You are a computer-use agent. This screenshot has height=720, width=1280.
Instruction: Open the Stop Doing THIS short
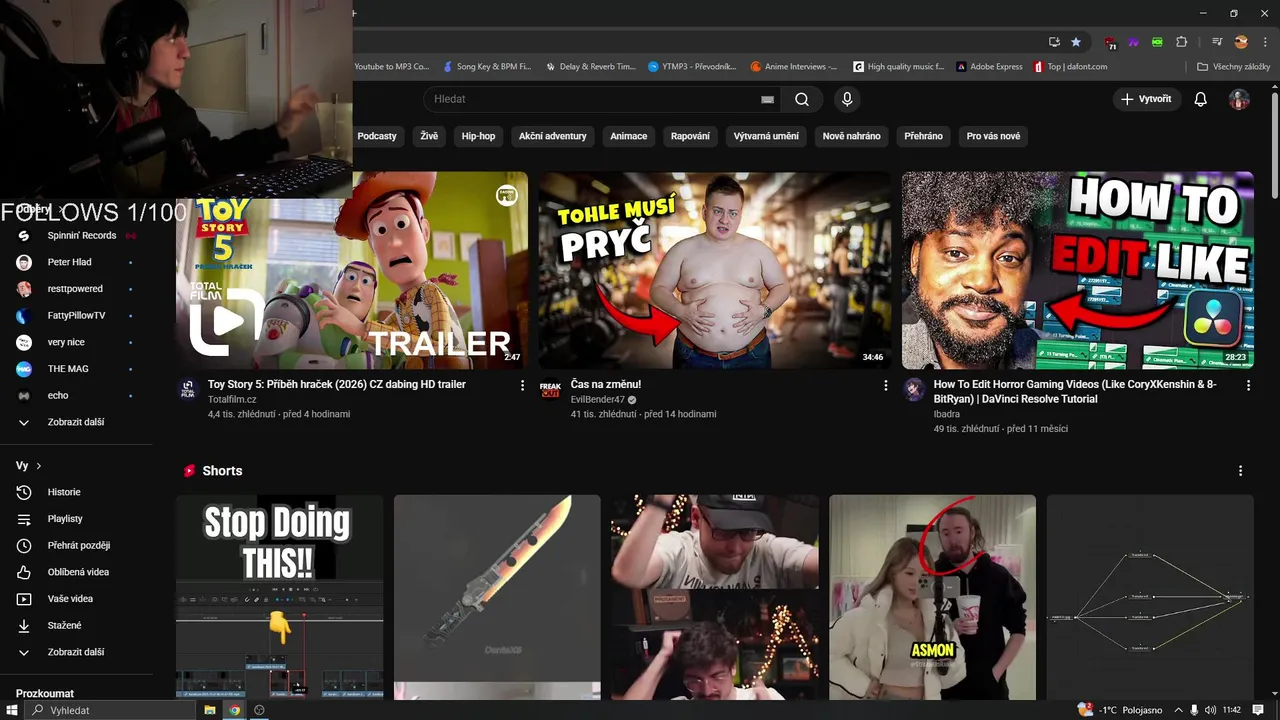click(279, 597)
